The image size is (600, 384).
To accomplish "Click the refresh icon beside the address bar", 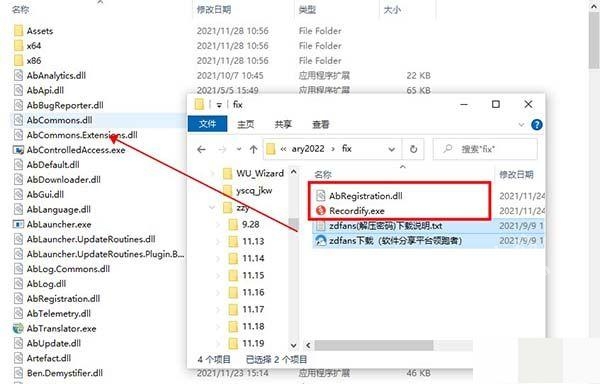I will tap(413, 149).
